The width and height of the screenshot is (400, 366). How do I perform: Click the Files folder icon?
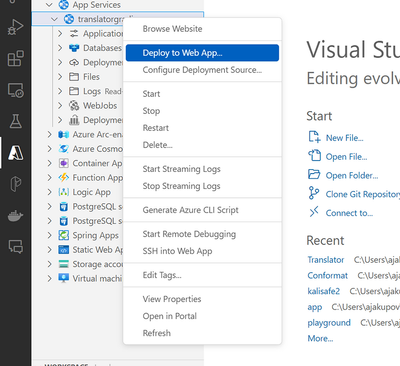point(74,77)
